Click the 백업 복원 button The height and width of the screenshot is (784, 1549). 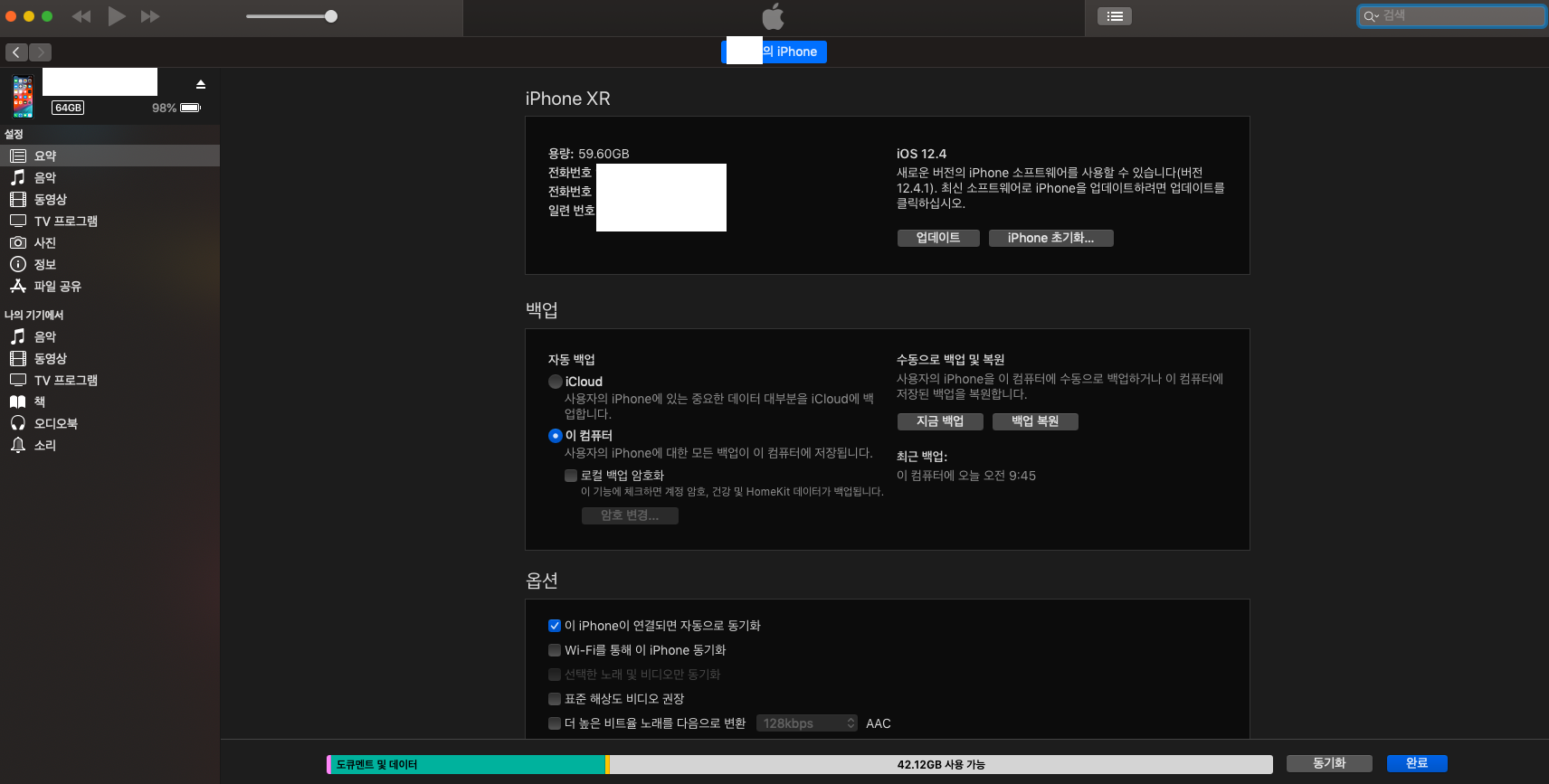pos(1035,421)
